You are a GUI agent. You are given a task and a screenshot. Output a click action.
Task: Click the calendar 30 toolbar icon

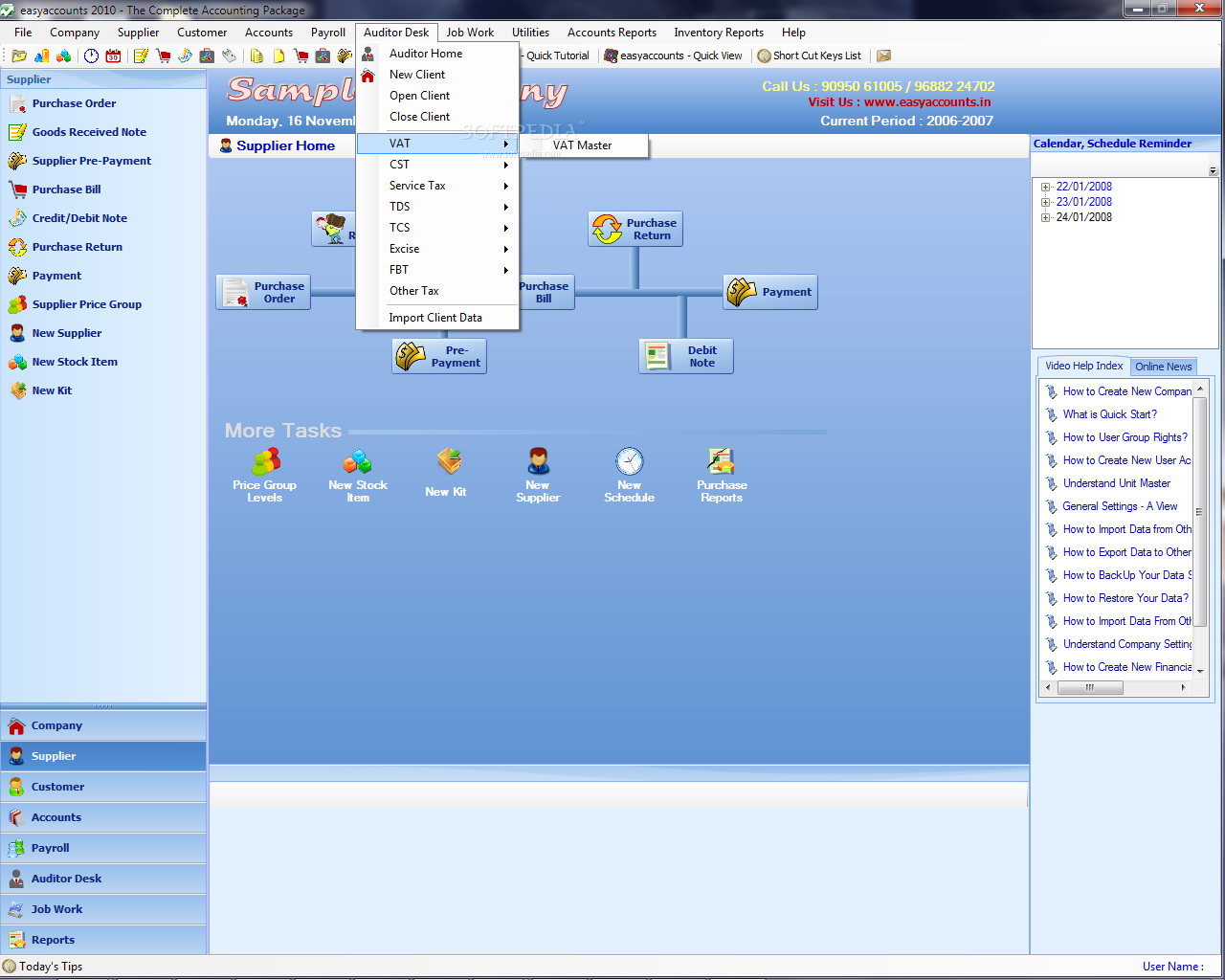(x=113, y=56)
